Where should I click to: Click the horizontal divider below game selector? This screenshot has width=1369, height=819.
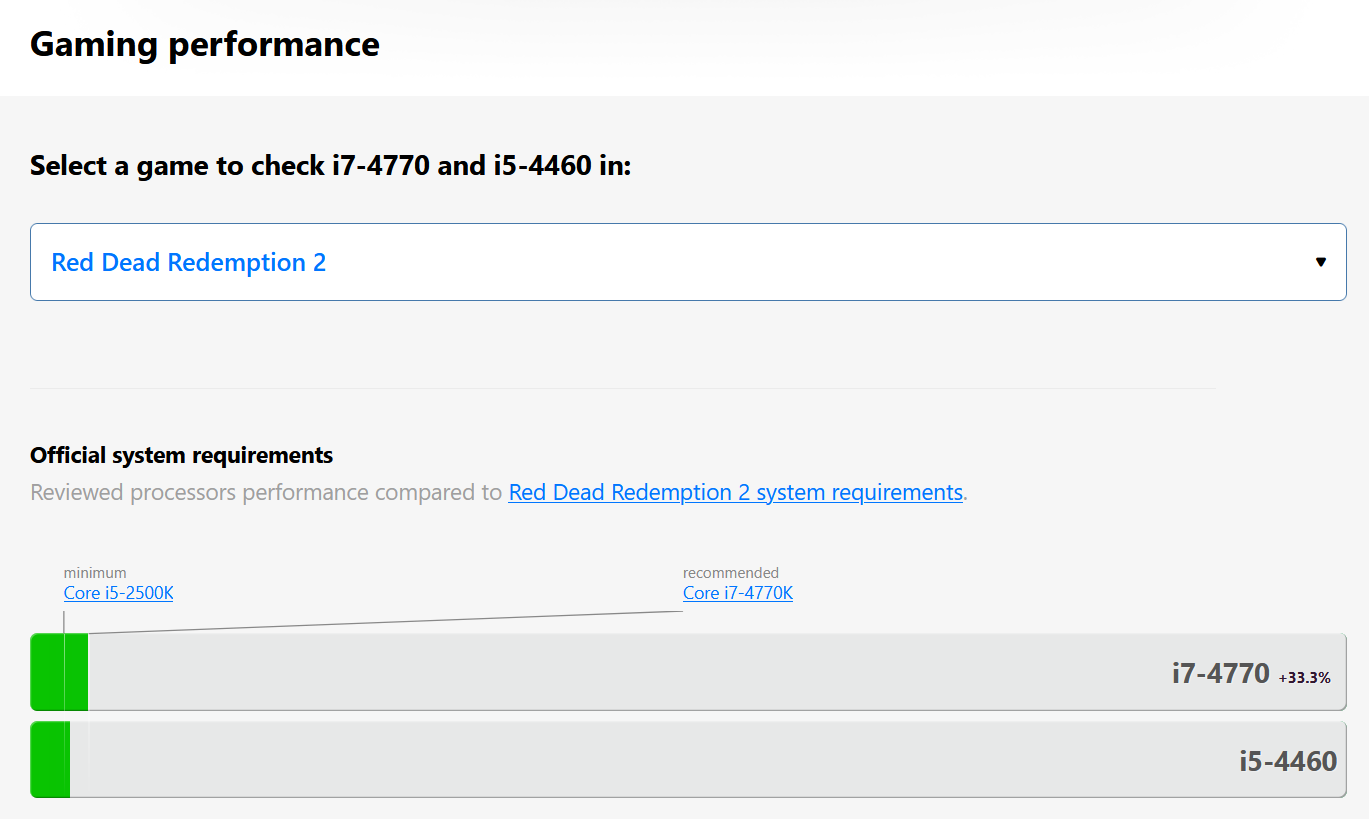tap(623, 388)
